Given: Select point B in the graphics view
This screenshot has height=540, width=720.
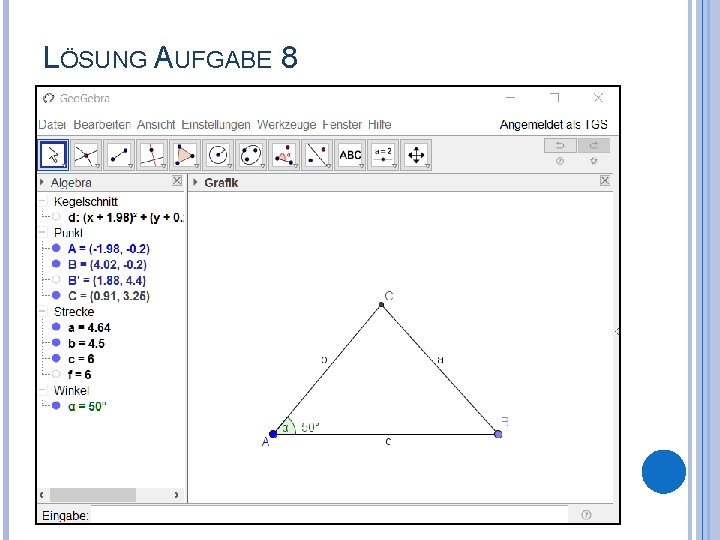Looking at the screenshot, I should [498, 434].
